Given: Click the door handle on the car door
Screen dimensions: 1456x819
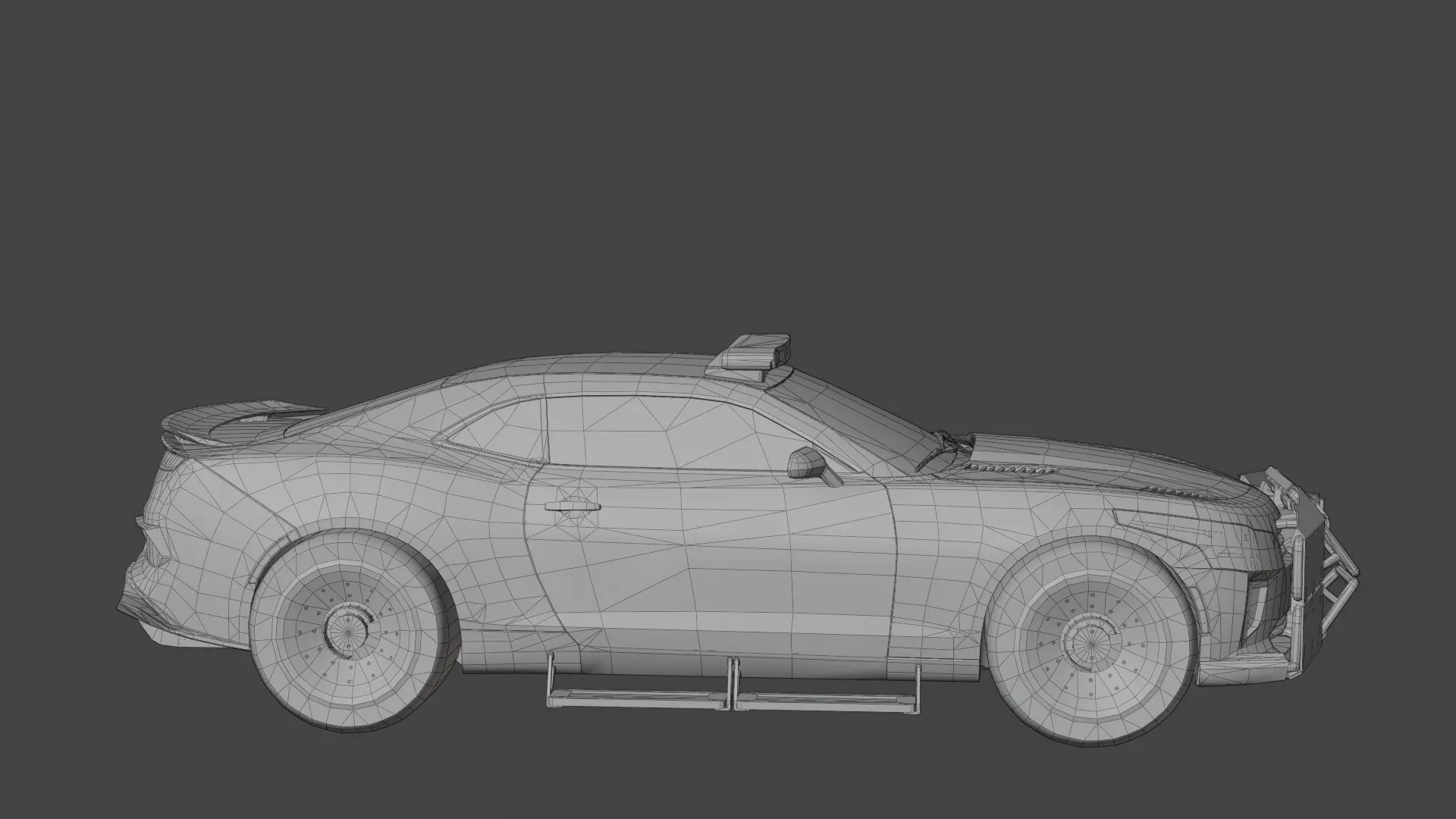Looking at the screenshot, I should point(573,507).
